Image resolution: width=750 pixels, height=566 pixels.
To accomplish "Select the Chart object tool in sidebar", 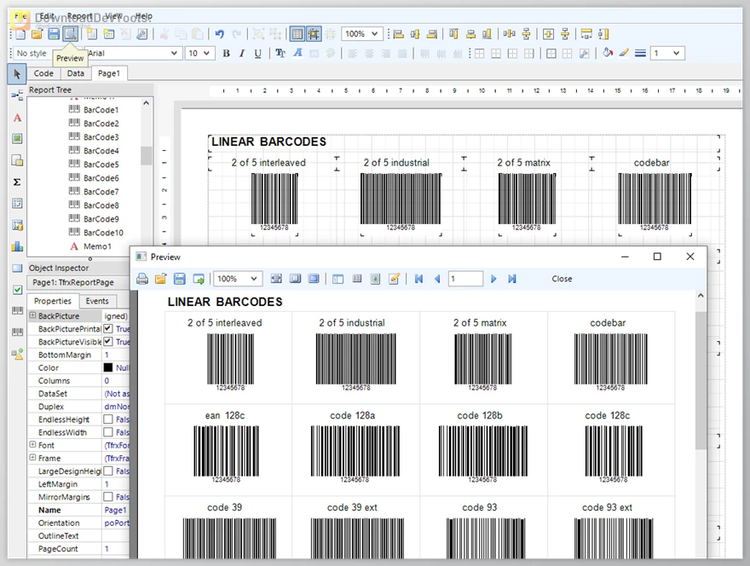I will 17,247.
